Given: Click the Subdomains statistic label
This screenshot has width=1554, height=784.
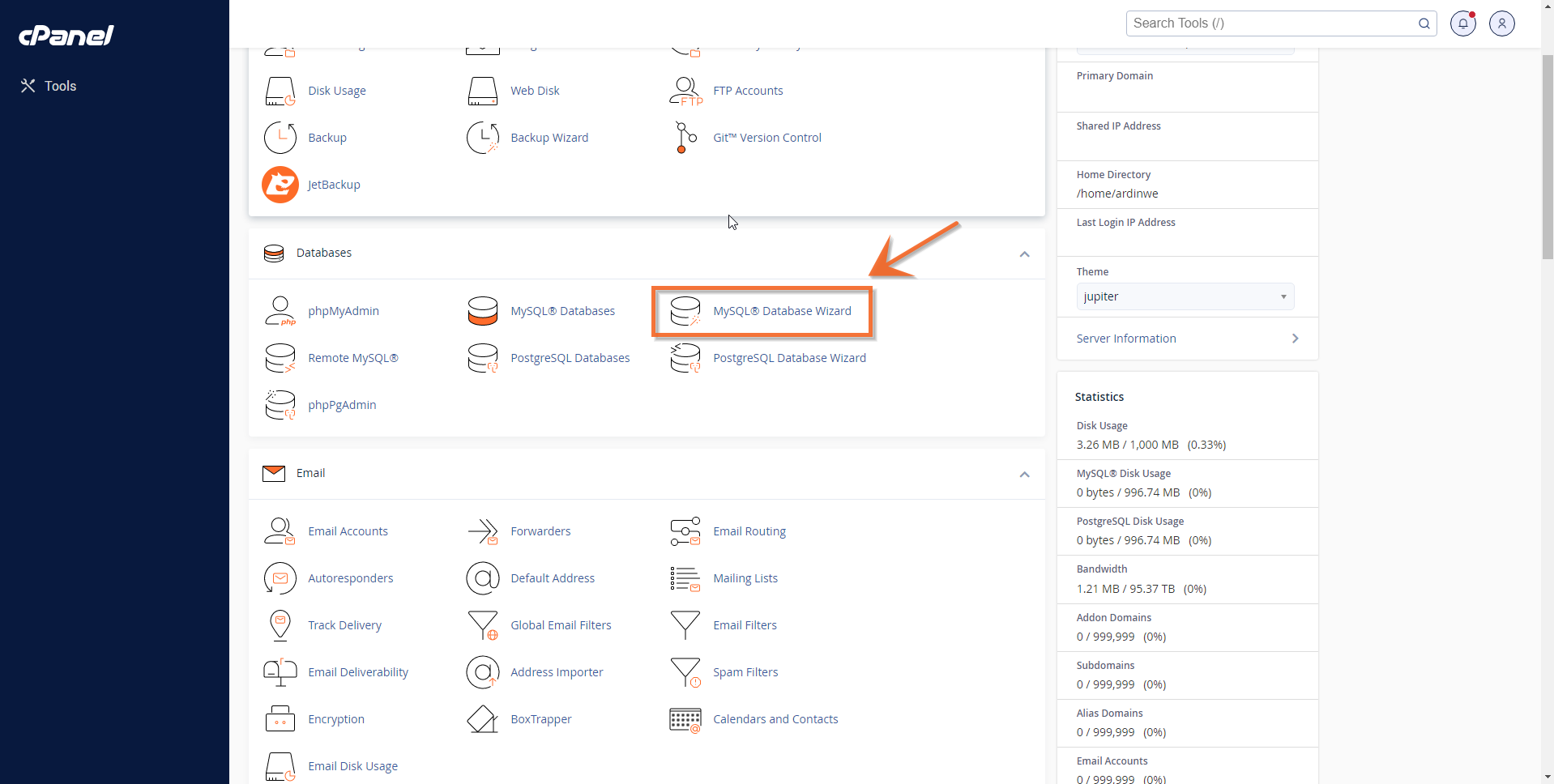Looking at the screenshot, I should coord(1105,666).
